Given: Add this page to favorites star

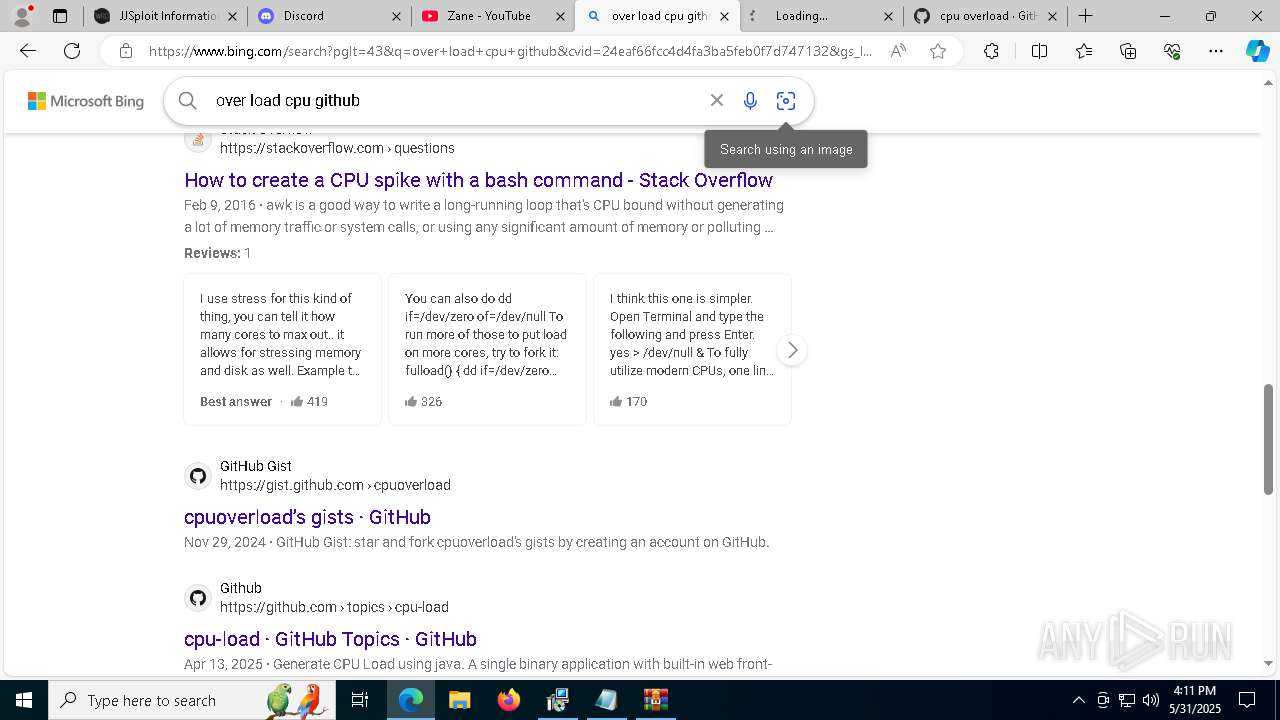Looking at the screenshot, I should tap(938, 51).
